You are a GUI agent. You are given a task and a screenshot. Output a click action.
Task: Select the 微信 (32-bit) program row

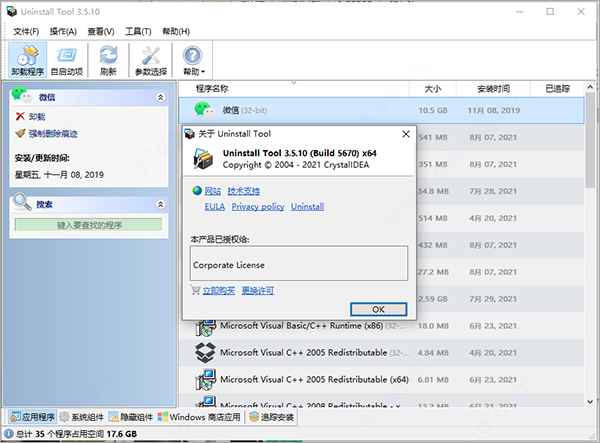(x=381, y=110)
